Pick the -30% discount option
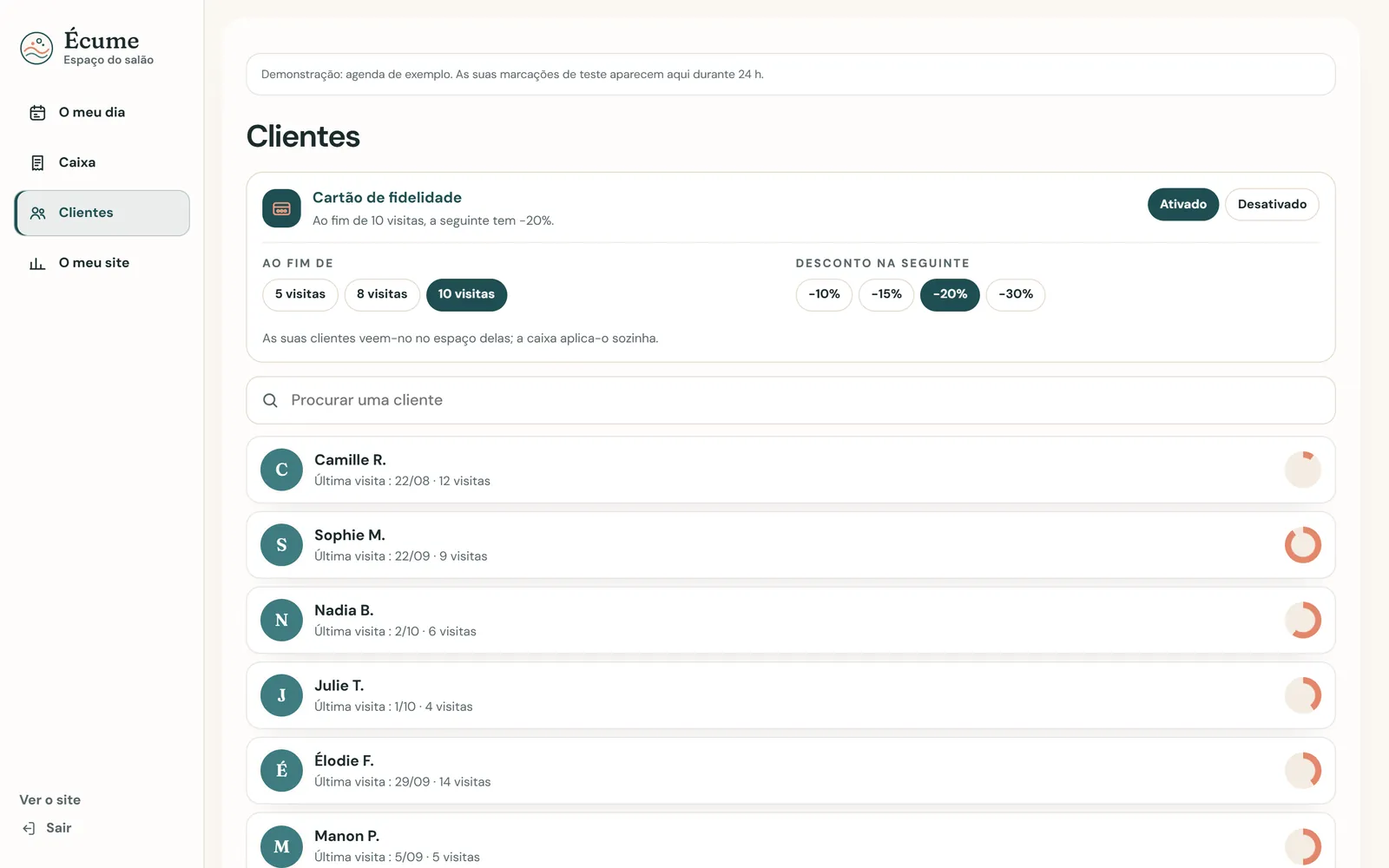 click(x=1015, y=294)
